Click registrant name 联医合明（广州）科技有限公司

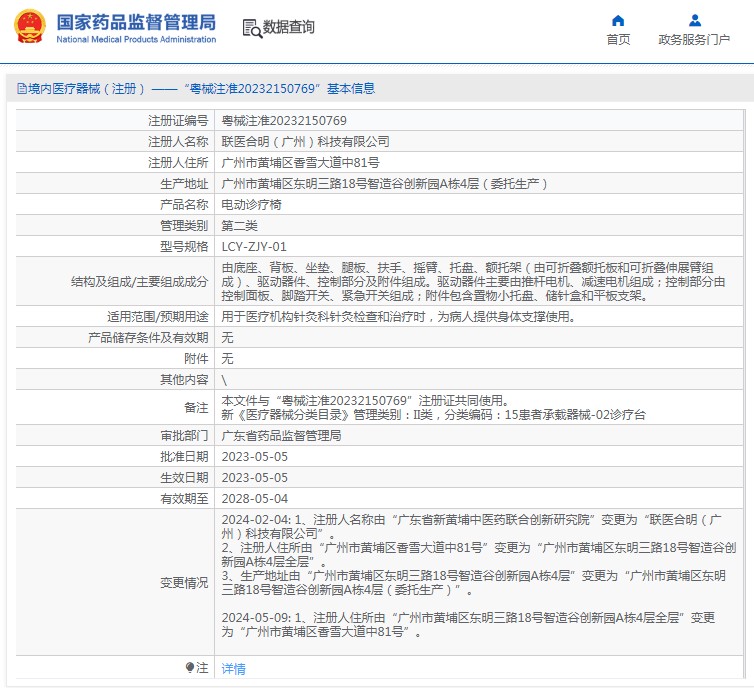[x=305, y=141]
